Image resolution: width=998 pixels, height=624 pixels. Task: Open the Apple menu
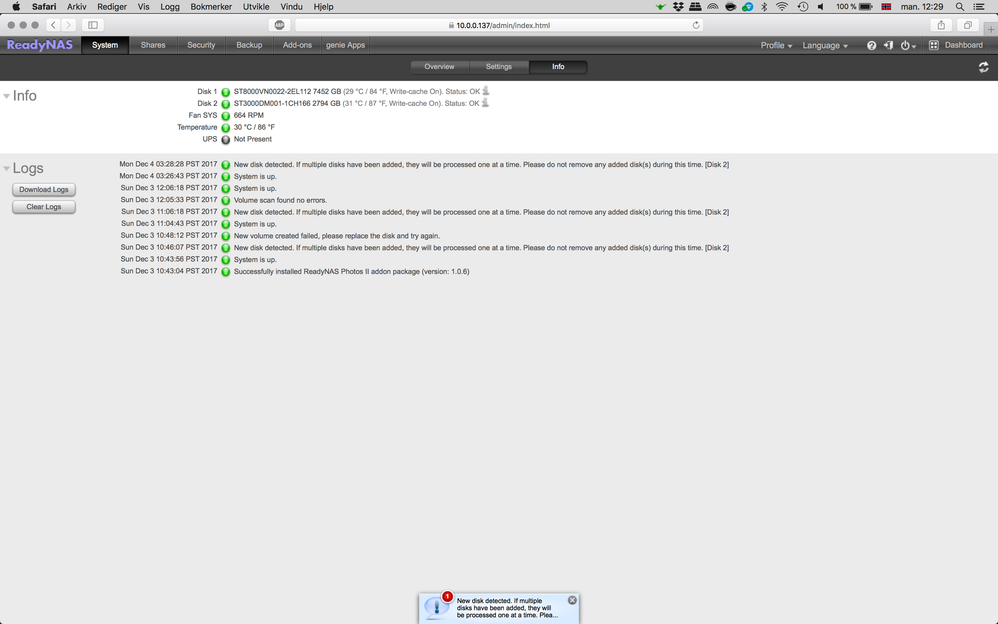tap(16, 6)
